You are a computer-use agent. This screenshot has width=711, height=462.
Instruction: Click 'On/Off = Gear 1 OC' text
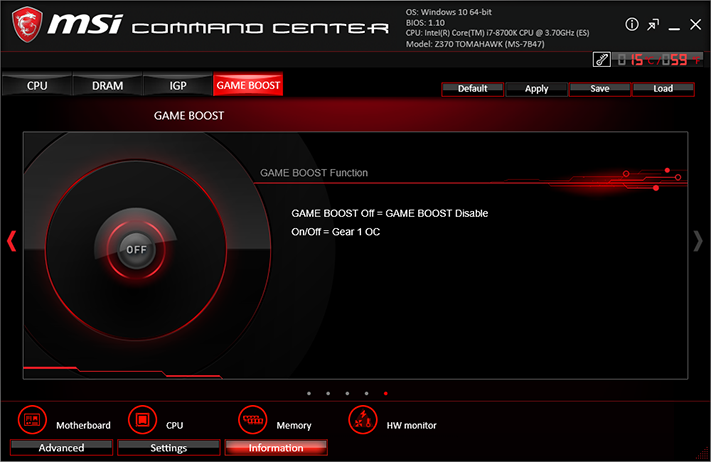tap(336, 232)
